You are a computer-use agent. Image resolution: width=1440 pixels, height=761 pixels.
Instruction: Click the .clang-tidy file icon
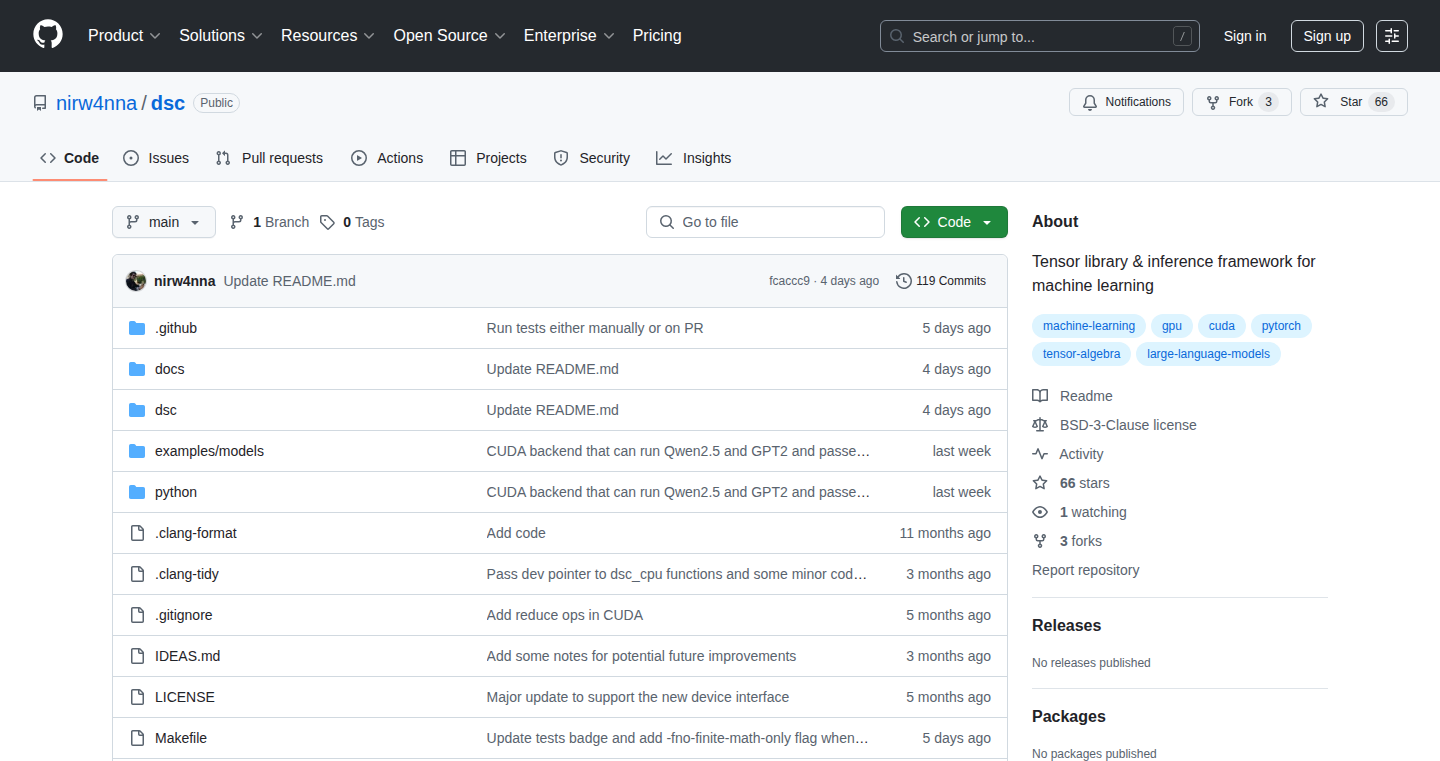click(137, 574)
